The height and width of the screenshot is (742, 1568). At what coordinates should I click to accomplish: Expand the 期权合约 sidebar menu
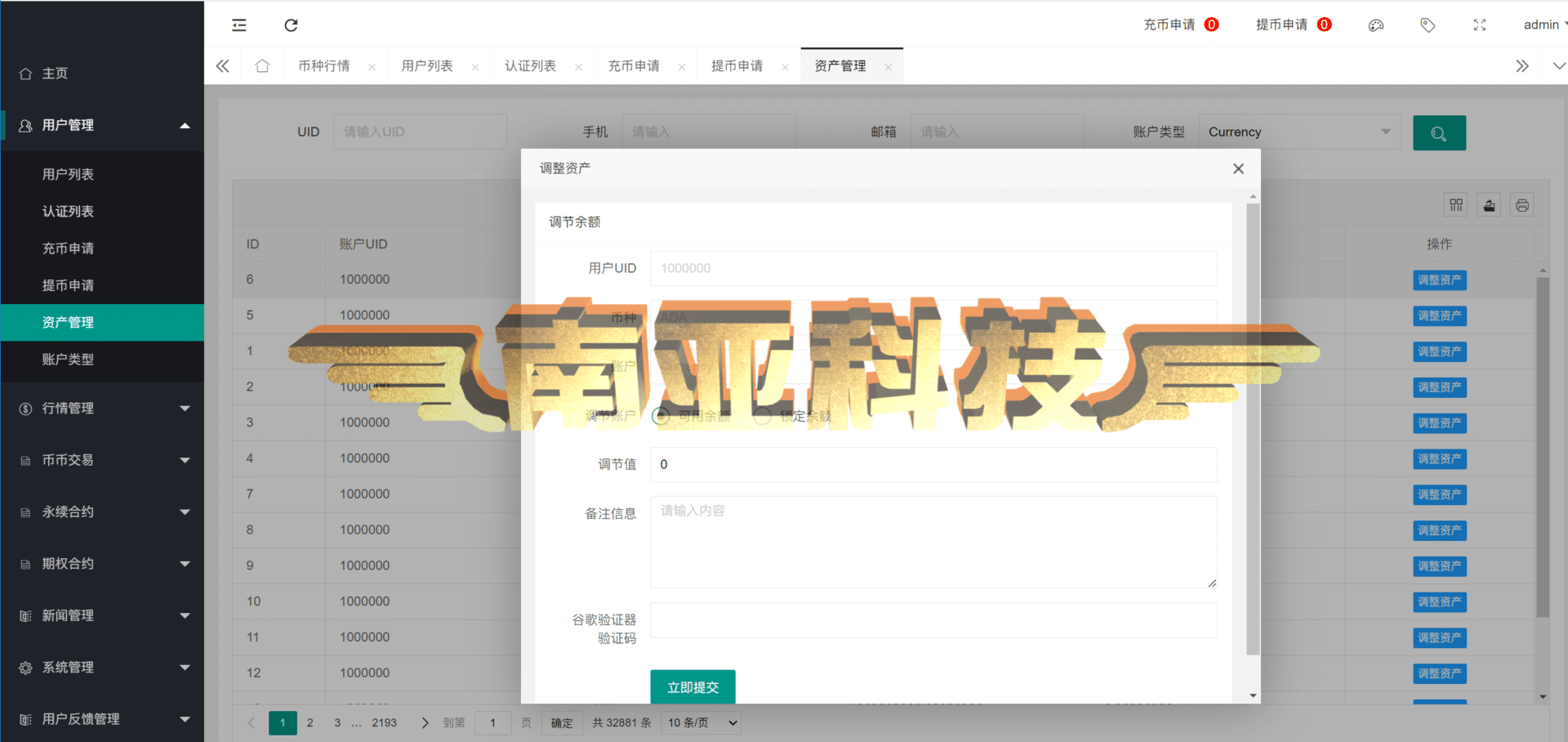[102, 564]
